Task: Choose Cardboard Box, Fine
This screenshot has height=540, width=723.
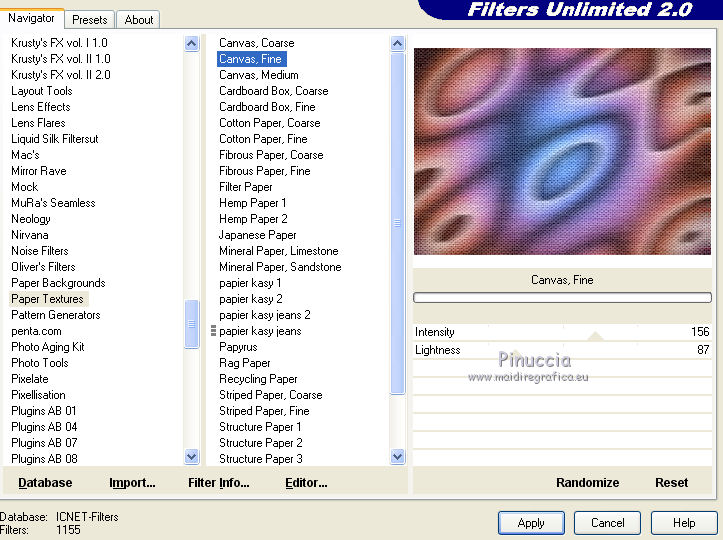Action: [x=267, y=107]
